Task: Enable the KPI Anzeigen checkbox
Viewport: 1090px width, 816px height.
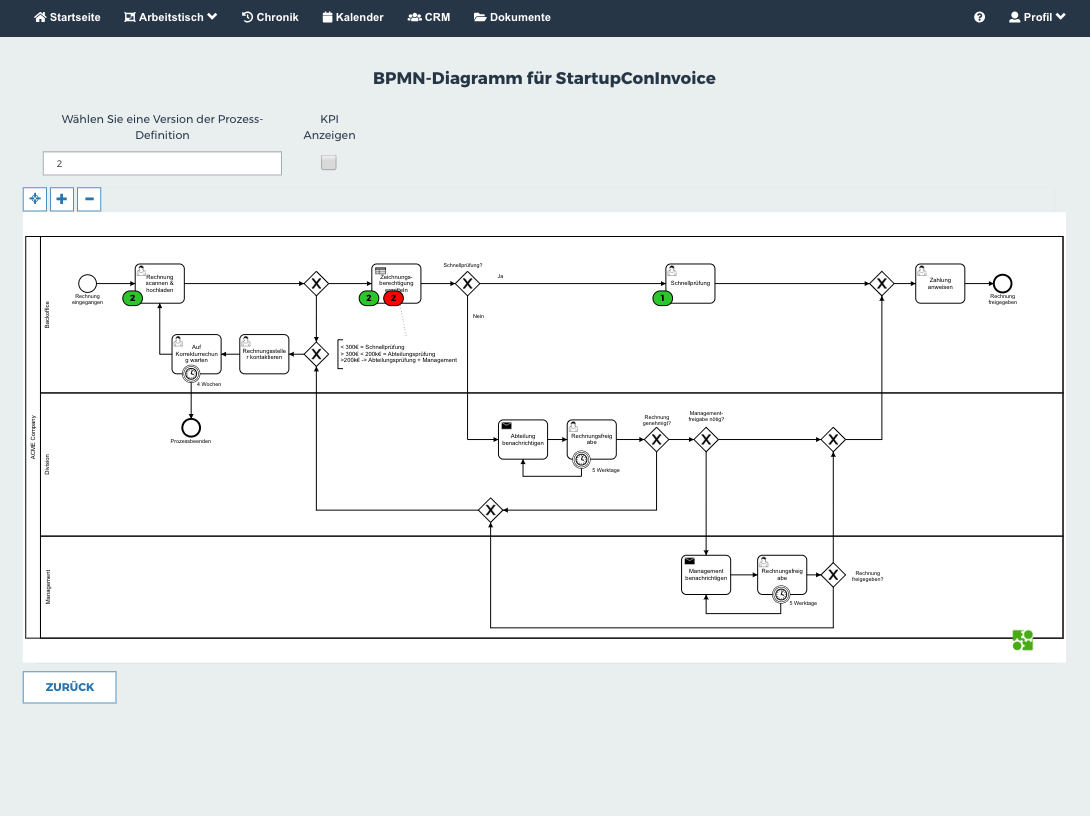Action: coord(329,163)
